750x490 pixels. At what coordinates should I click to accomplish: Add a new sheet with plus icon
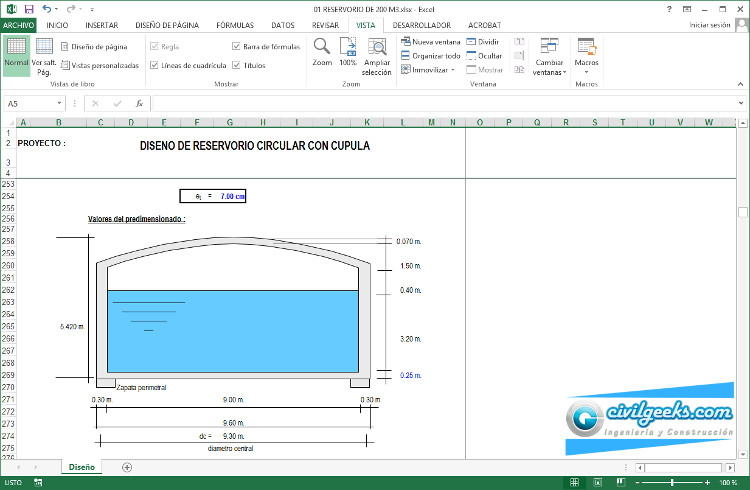click(127, 467)
